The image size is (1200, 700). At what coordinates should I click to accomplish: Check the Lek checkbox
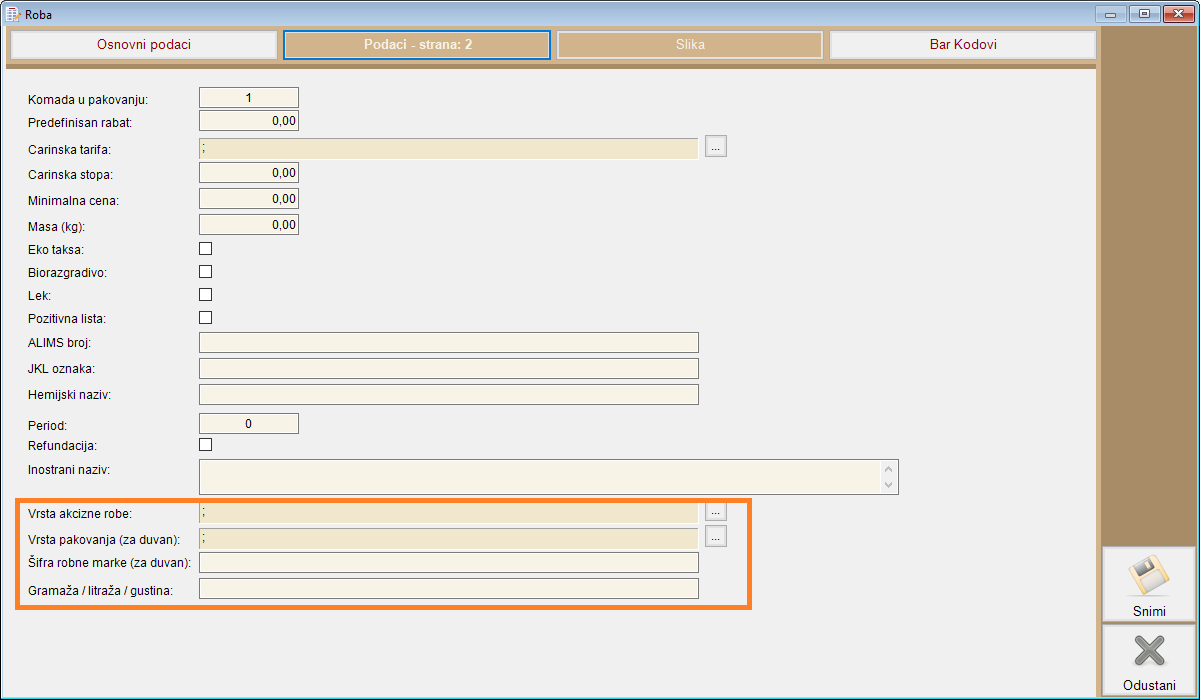pyautogui.click(x=206, y=295)
